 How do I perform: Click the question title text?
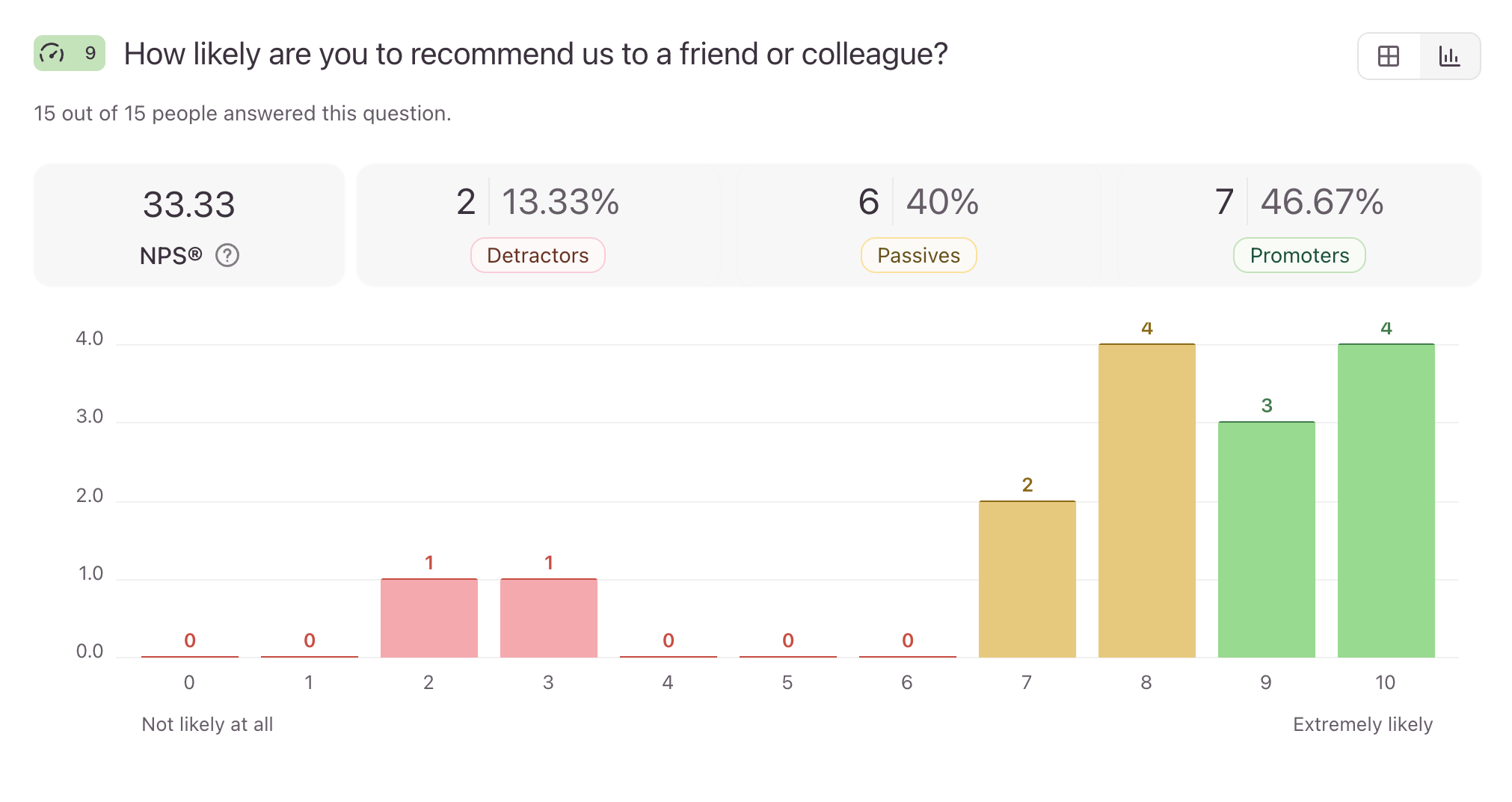point(535,54)
